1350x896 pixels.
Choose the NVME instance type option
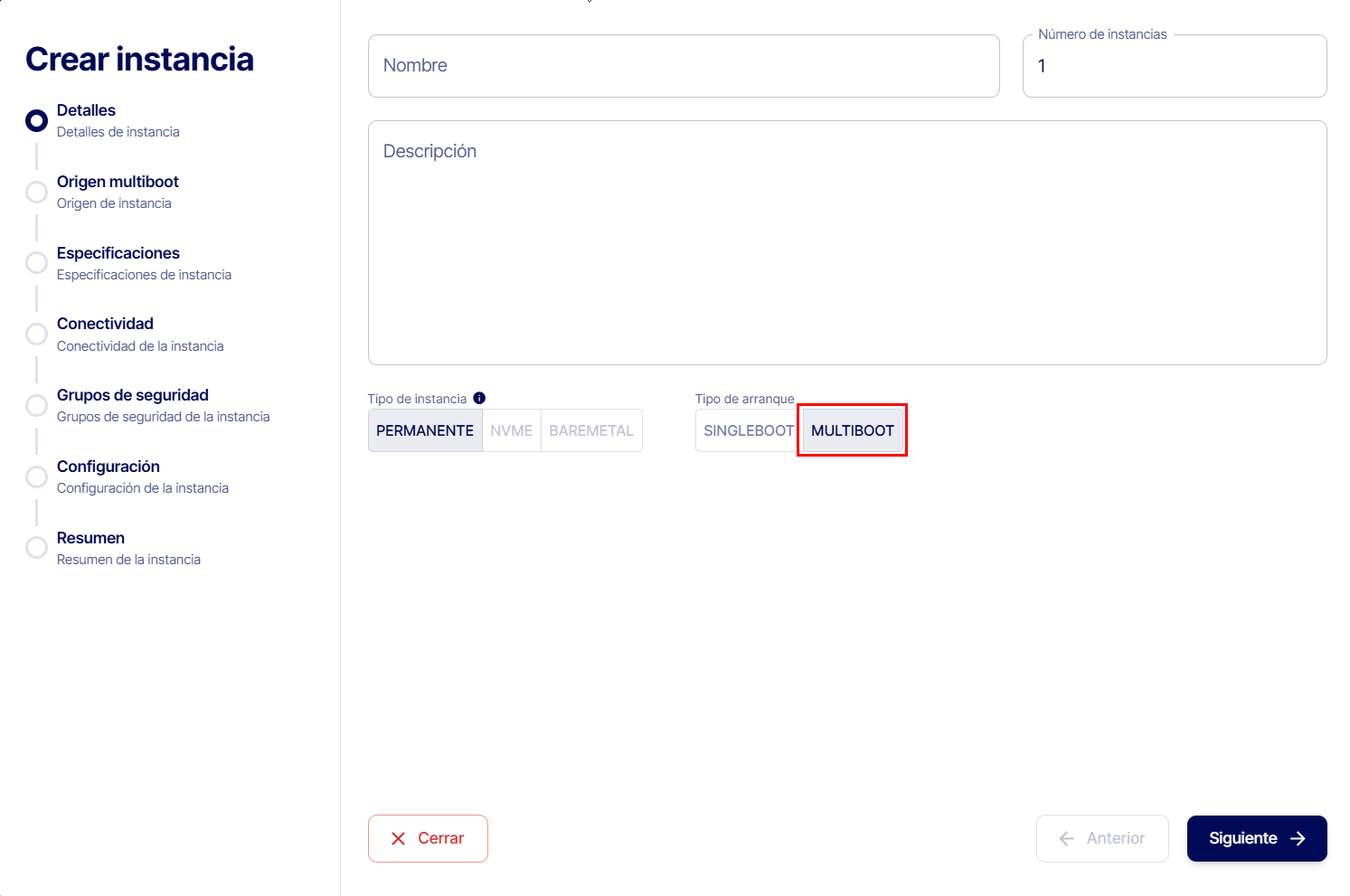pyautogui.click(x=511, y=430)
